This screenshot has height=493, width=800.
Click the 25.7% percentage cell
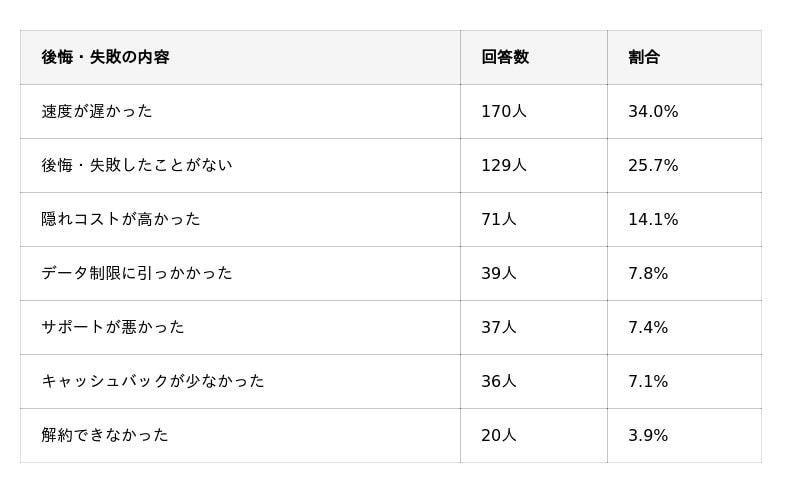pos(653,165)
